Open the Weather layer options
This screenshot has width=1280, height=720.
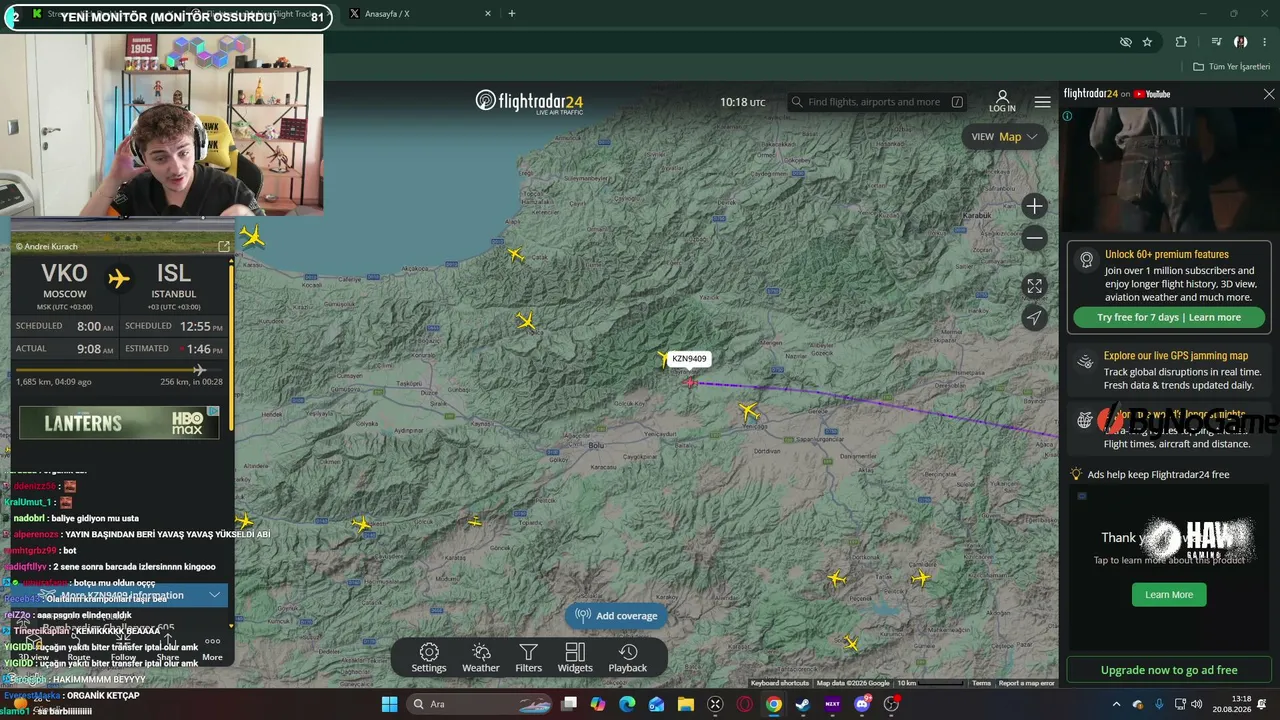coord(481,658)
